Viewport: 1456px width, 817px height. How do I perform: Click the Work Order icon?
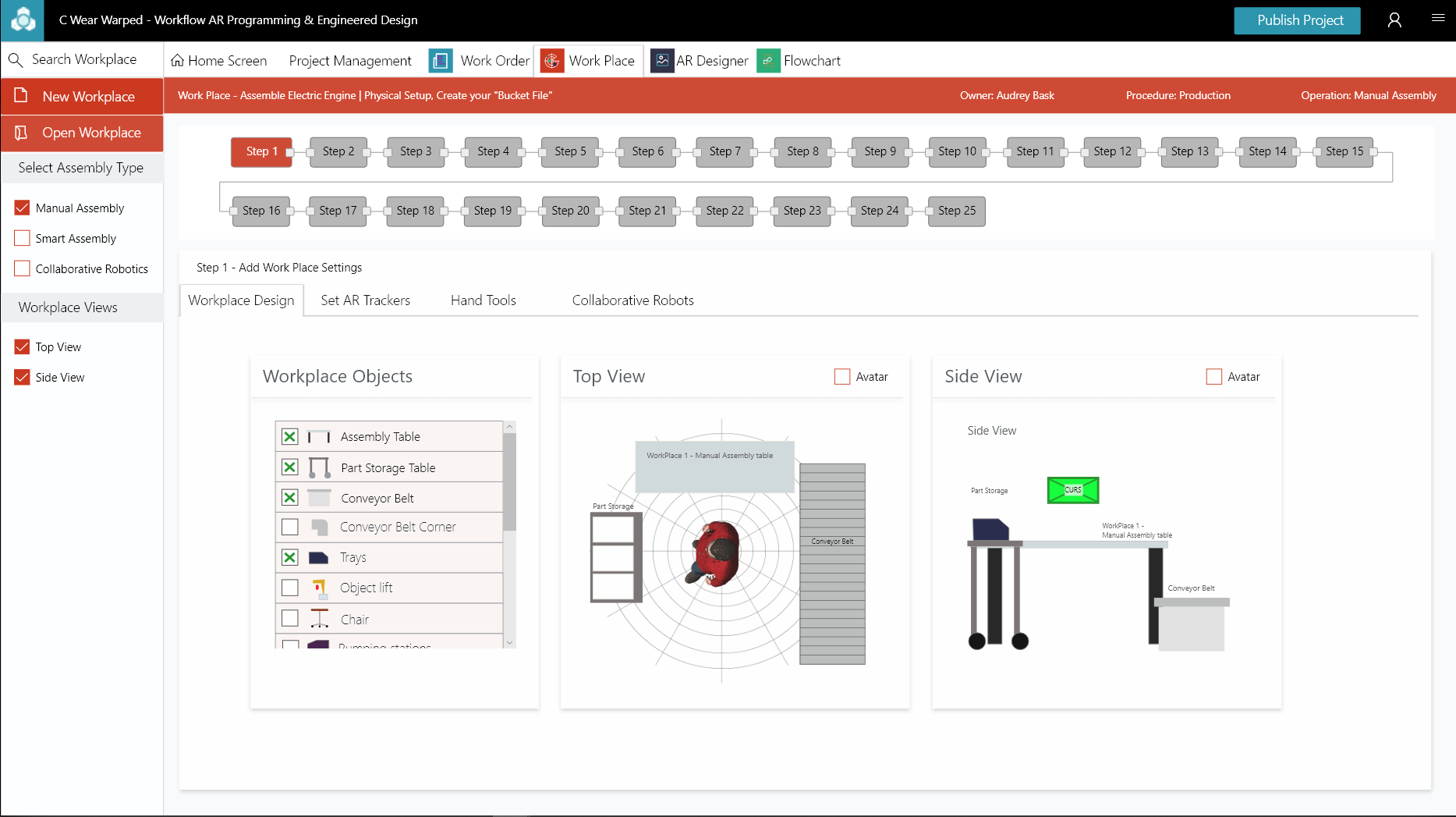point(441,60)
